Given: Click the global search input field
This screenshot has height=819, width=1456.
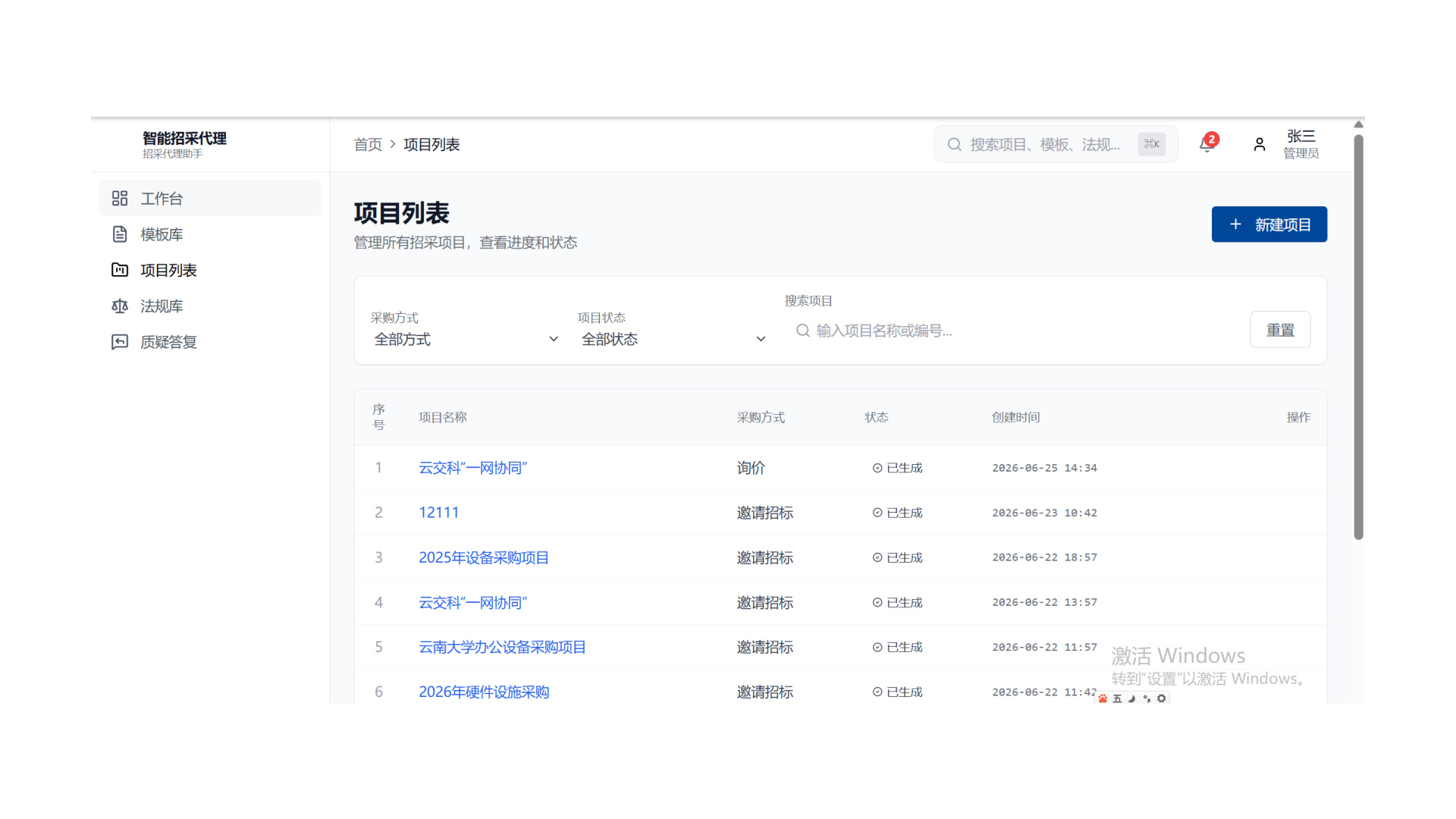Looking at the screenshot, I should (1056, 144).
